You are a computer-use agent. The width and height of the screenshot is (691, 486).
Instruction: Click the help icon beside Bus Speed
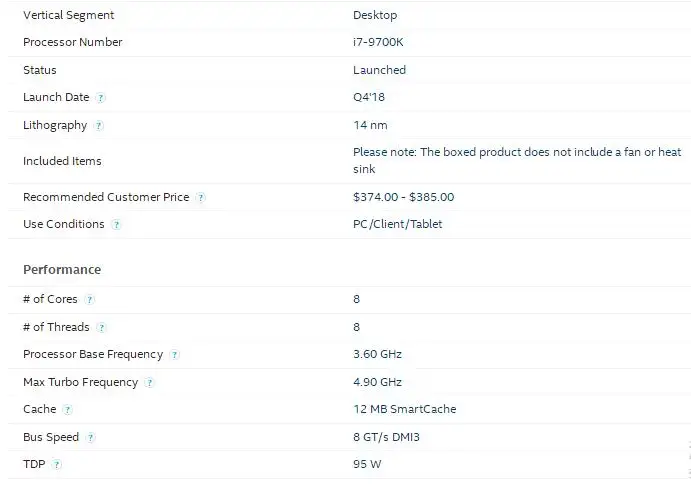(x=90, y=438)
